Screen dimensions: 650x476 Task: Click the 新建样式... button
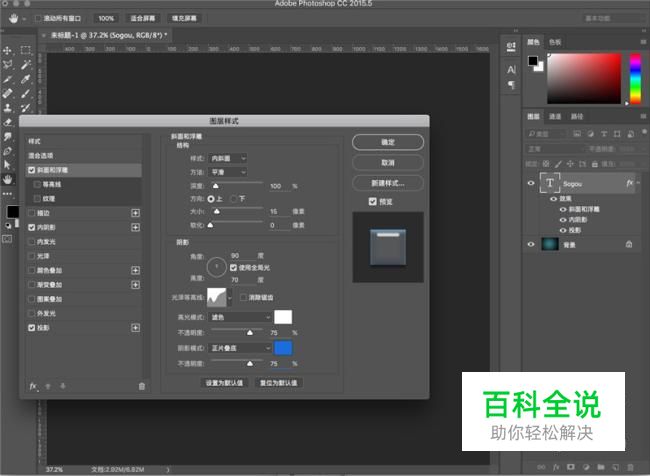(x=388, y=183)
